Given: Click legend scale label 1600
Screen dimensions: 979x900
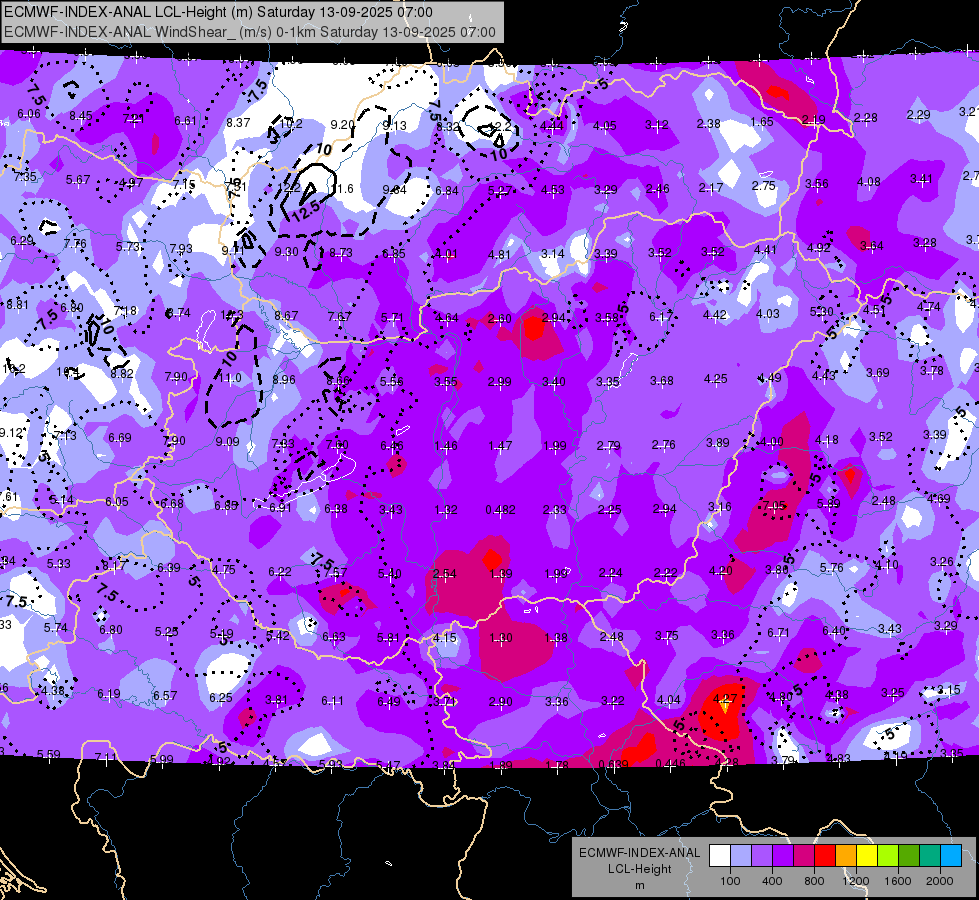Looking at the screenshot, I should [x=898, y=881].
